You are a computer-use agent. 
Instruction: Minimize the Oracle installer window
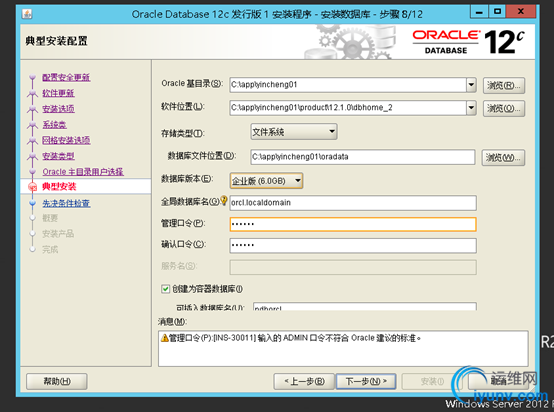click(x=479, y=12)
